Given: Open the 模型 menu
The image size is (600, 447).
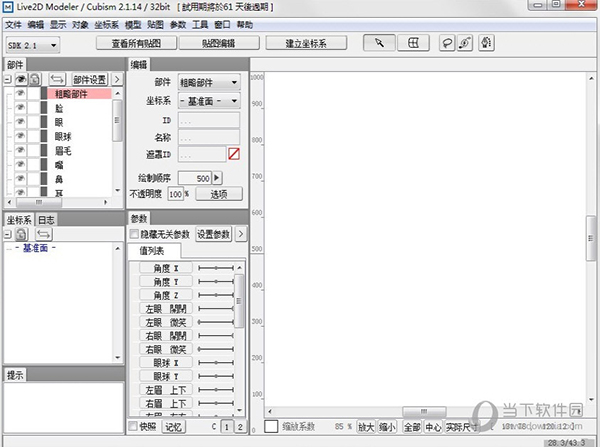Looking at the screenshot, I should tap(129, 24).
